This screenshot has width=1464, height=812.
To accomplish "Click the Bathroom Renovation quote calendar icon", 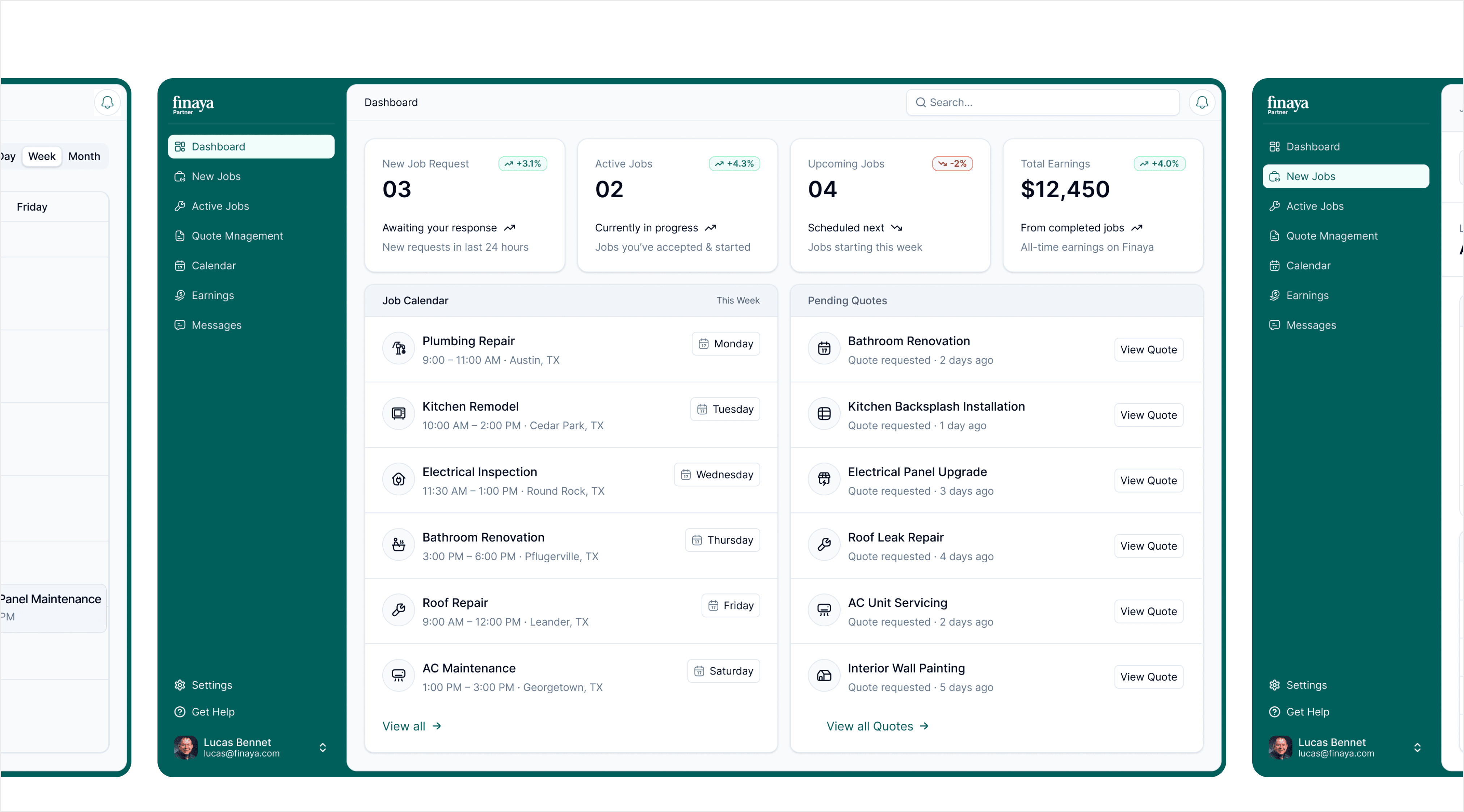I will point(824,348).
